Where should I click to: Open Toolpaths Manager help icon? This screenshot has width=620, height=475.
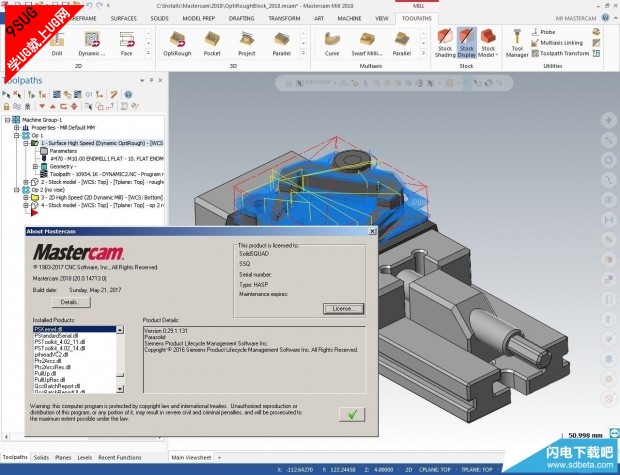(128, 95)
